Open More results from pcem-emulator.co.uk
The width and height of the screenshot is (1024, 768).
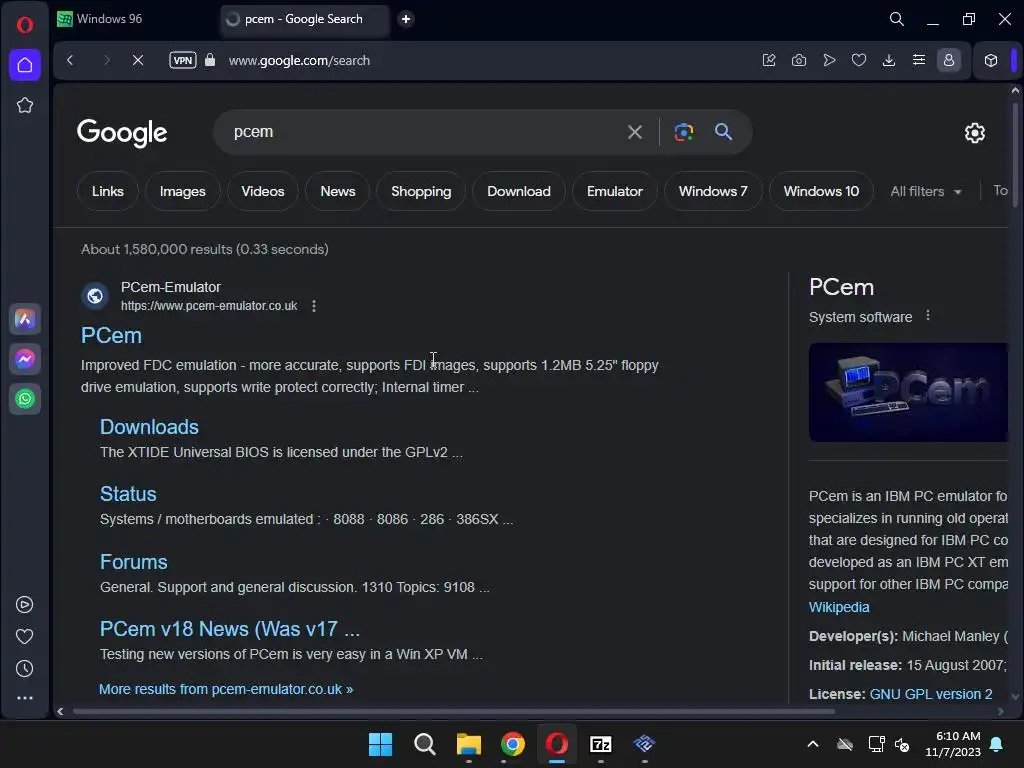(x=226, y=689)
